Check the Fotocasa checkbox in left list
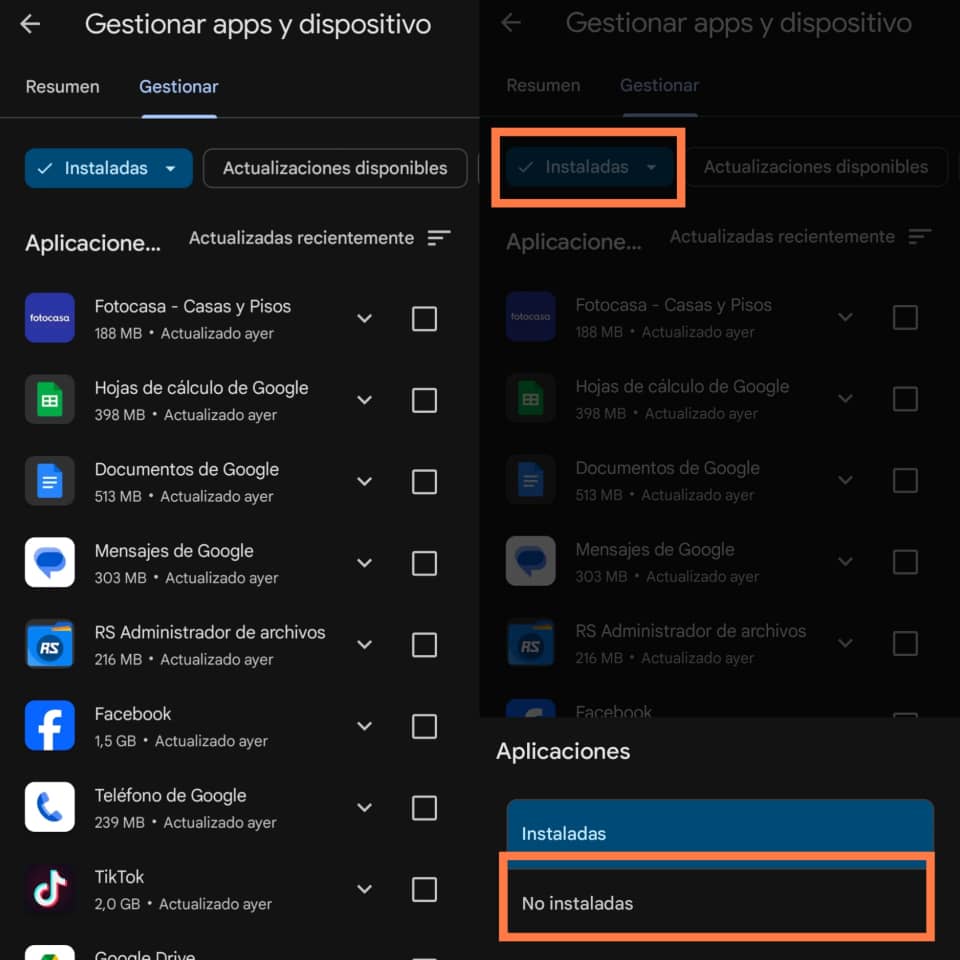The width and height of the screenshot is (960, 960). click(424, 318)
